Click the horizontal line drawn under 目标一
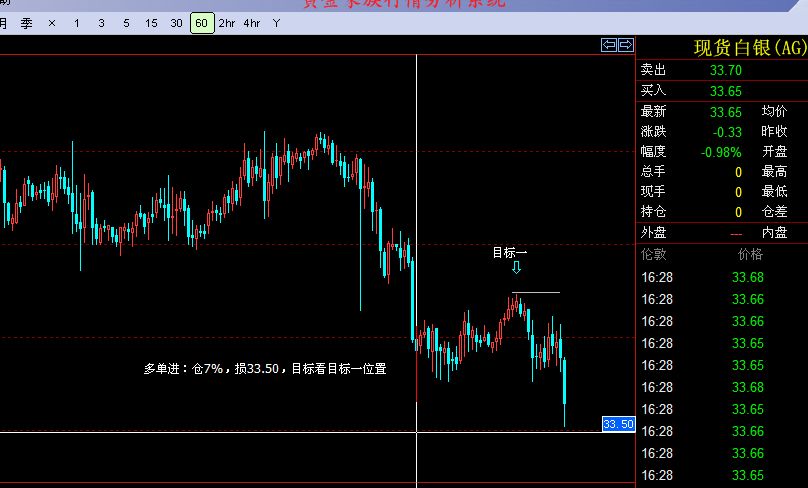Viewport: 808px width, 488px height. pyautogui.click(x=536, y=292)
